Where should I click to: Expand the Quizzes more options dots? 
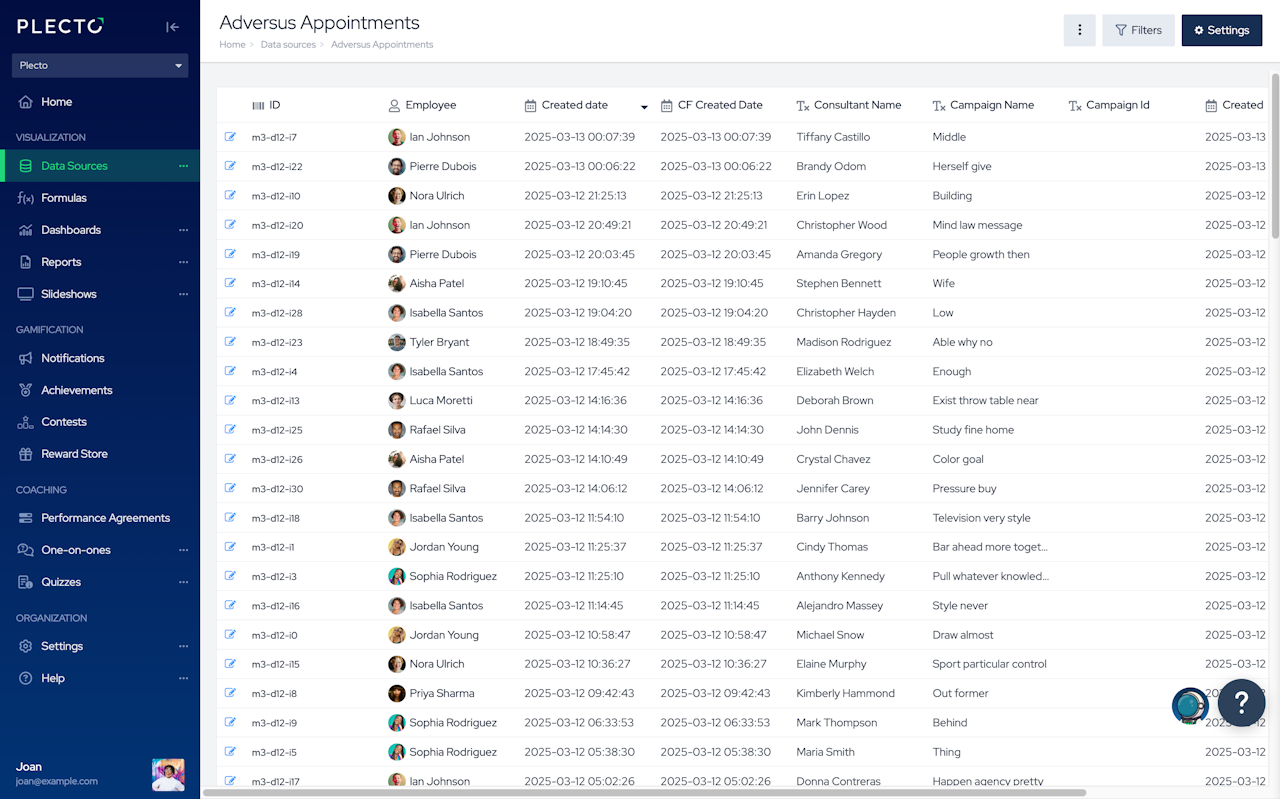(183, 582)
